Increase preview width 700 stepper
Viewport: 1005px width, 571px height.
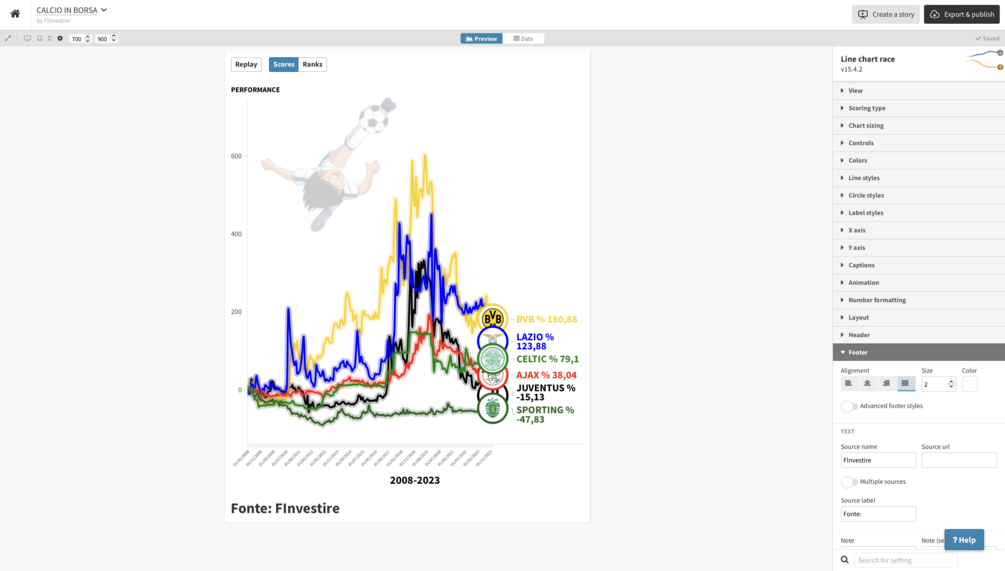point(88,37)
